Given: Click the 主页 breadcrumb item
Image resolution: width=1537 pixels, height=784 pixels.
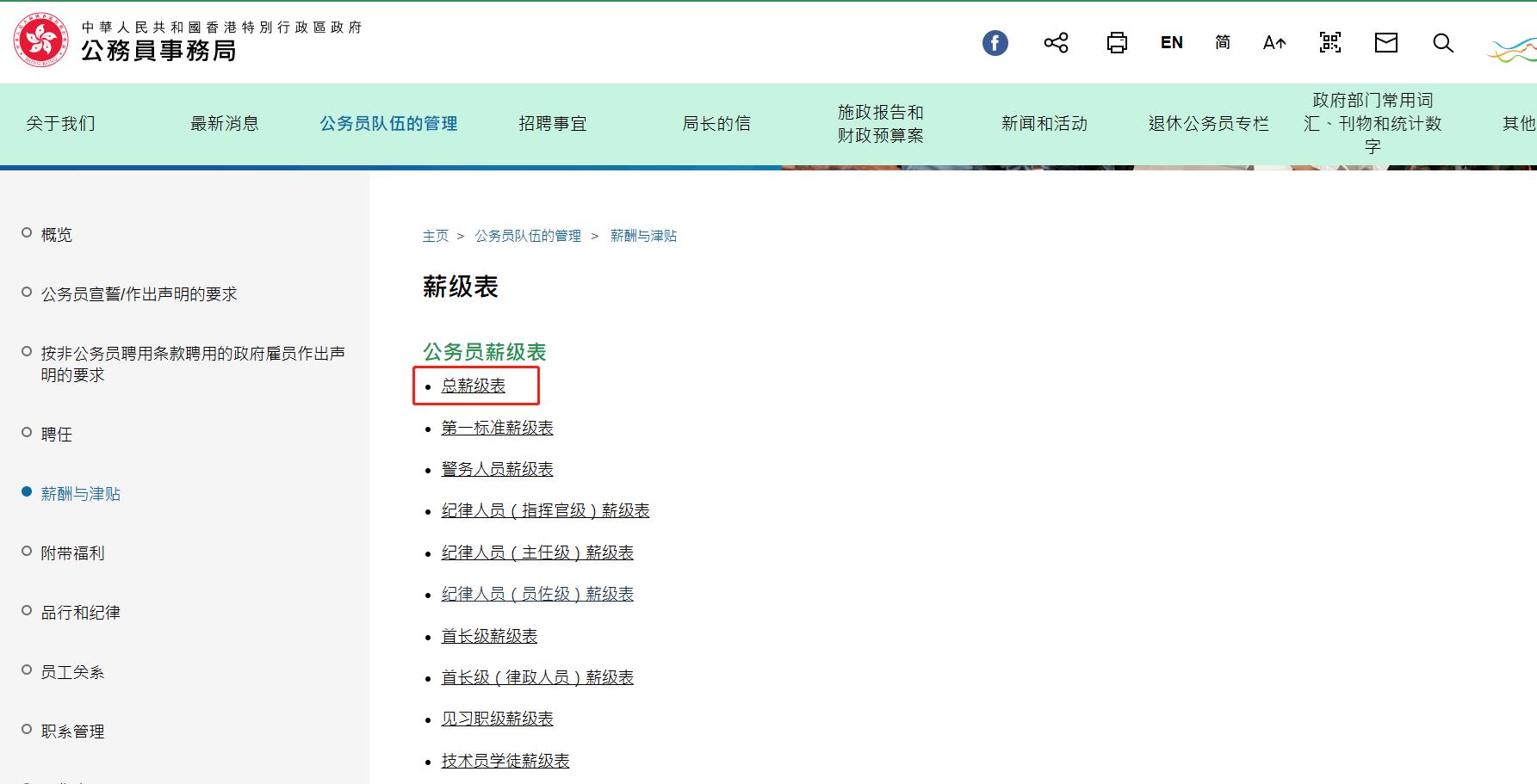Looking at the screenshot, I should pyautogui.click(x=436, y=235).
